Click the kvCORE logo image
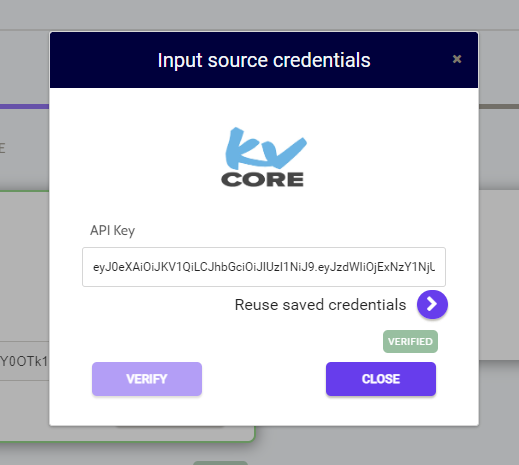Screen dimensions: 519x465 tap(263, 157)
